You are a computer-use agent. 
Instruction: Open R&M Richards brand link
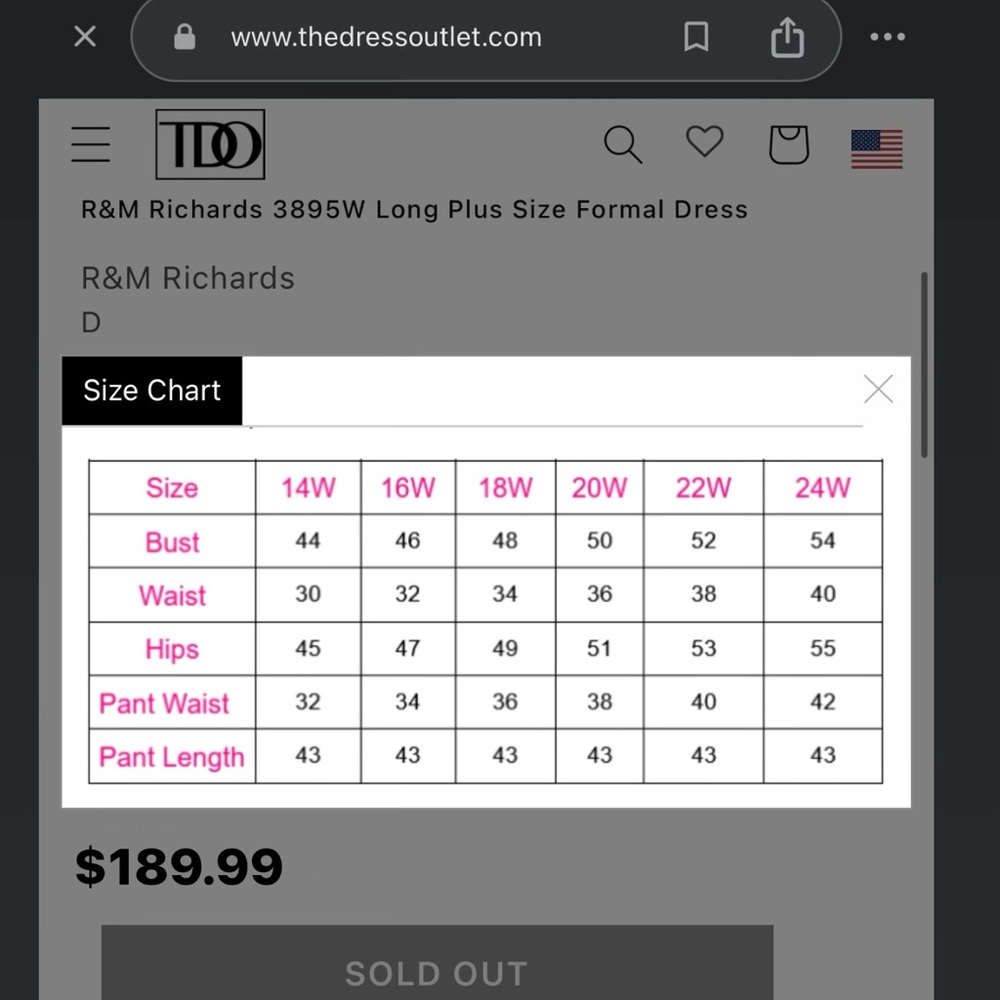[188, 278]
